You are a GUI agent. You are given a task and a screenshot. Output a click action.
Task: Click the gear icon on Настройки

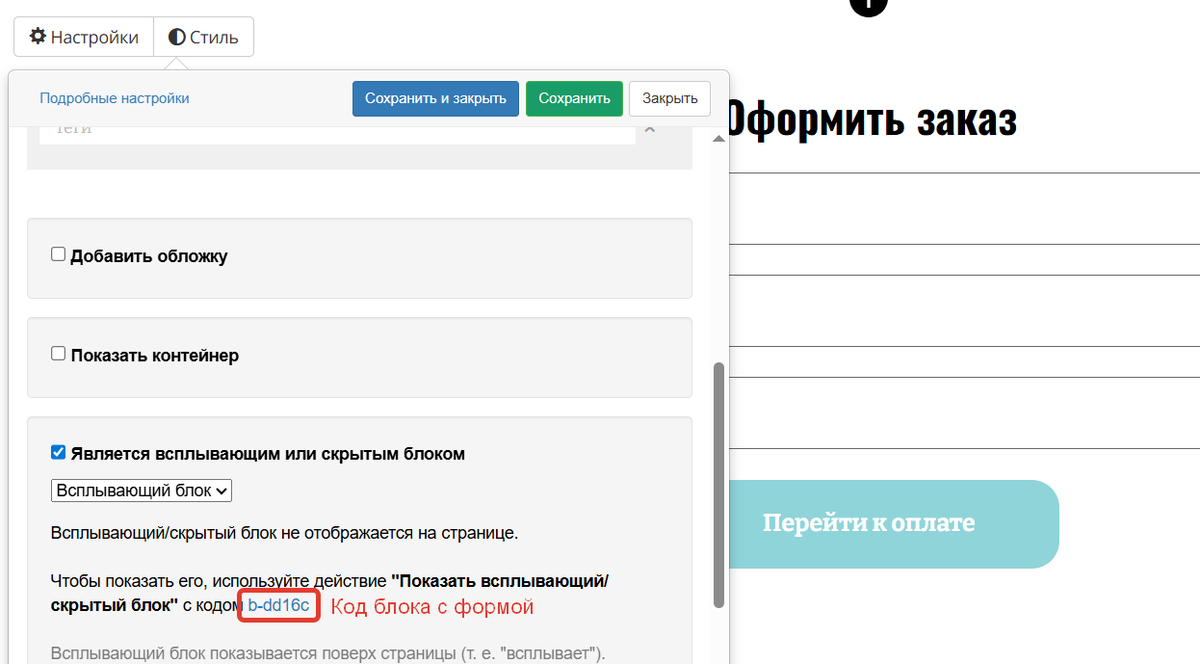point(37,37)
